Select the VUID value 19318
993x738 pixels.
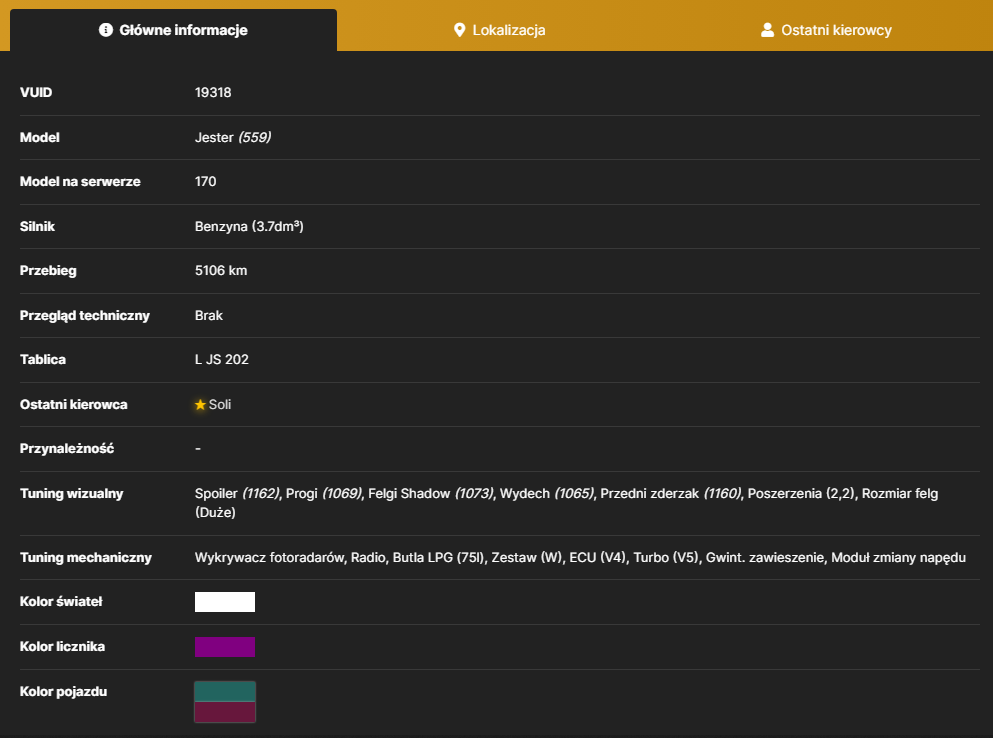tap(213, 92)
